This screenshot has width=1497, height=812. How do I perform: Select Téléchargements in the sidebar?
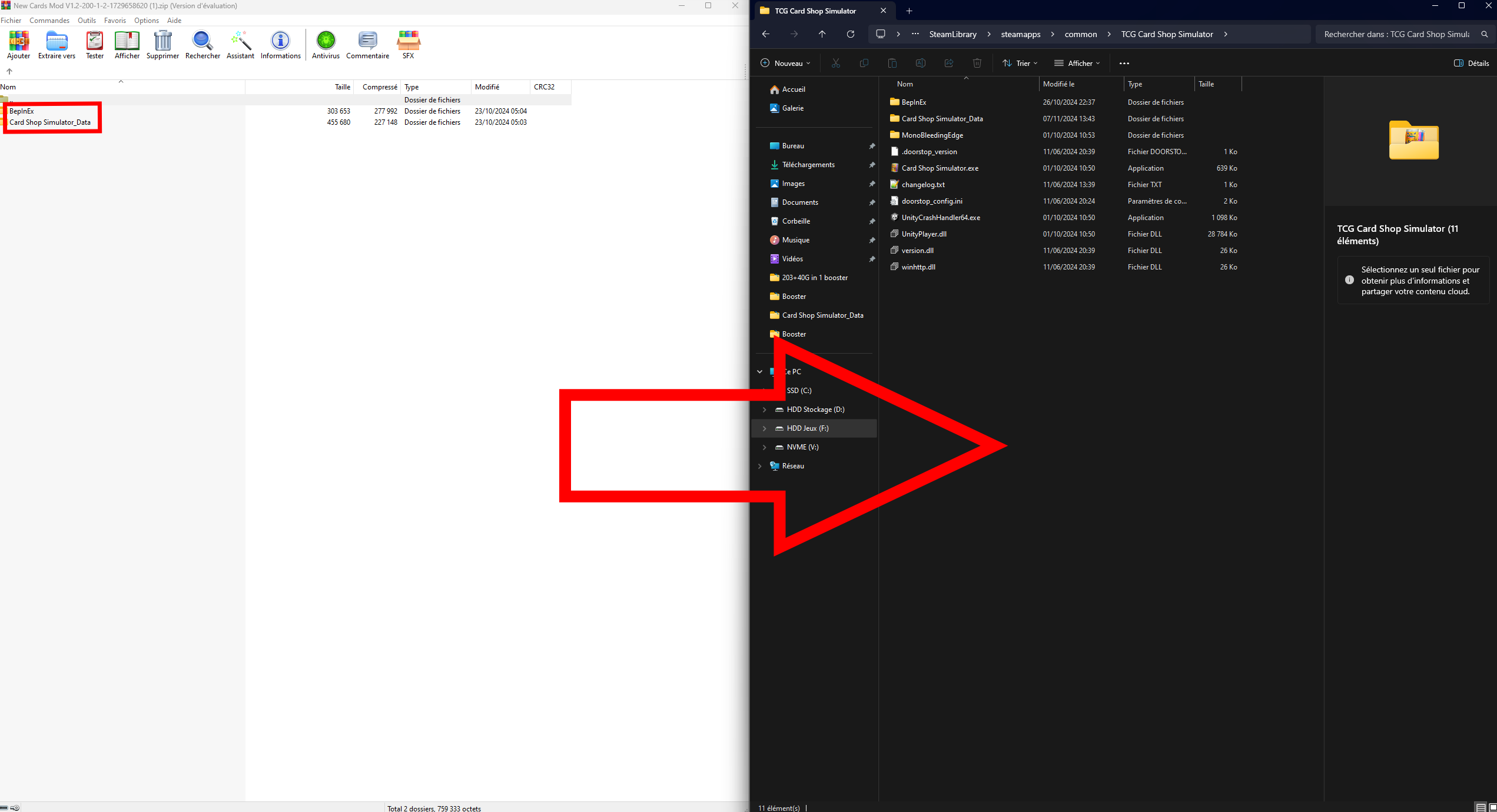coord(808,165)
